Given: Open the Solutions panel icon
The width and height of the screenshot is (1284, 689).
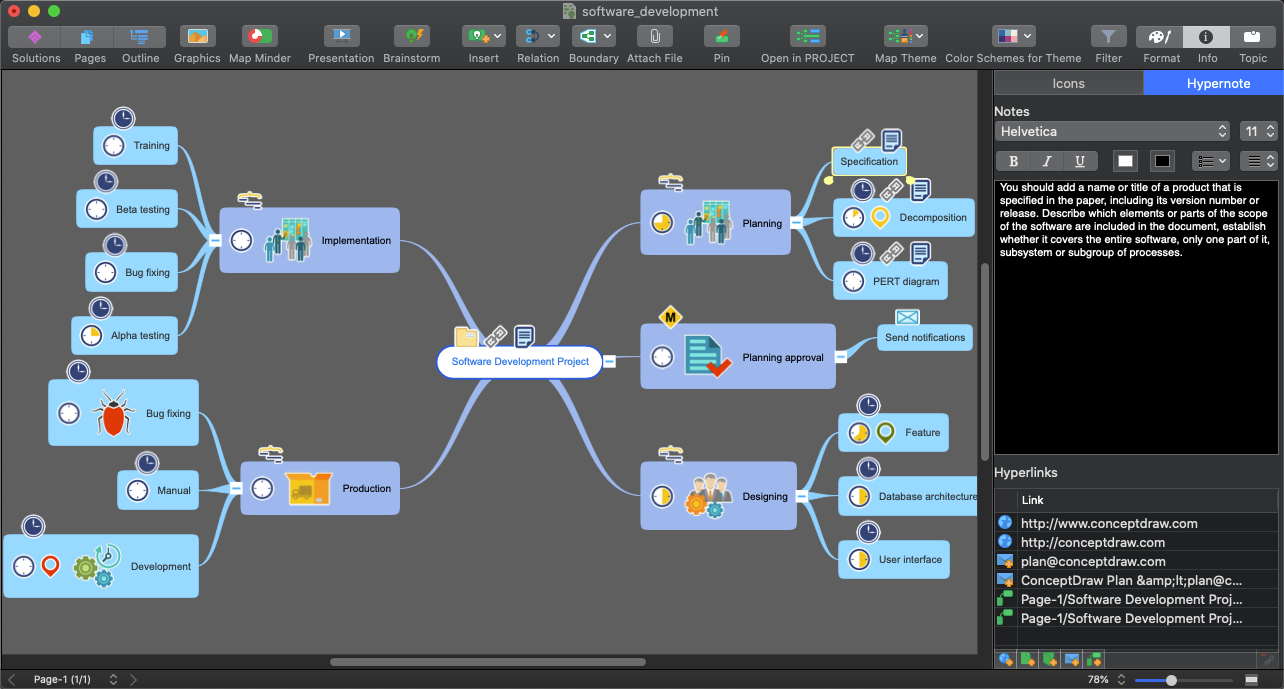Looking at the screenshot, I should tap(35, 37).
